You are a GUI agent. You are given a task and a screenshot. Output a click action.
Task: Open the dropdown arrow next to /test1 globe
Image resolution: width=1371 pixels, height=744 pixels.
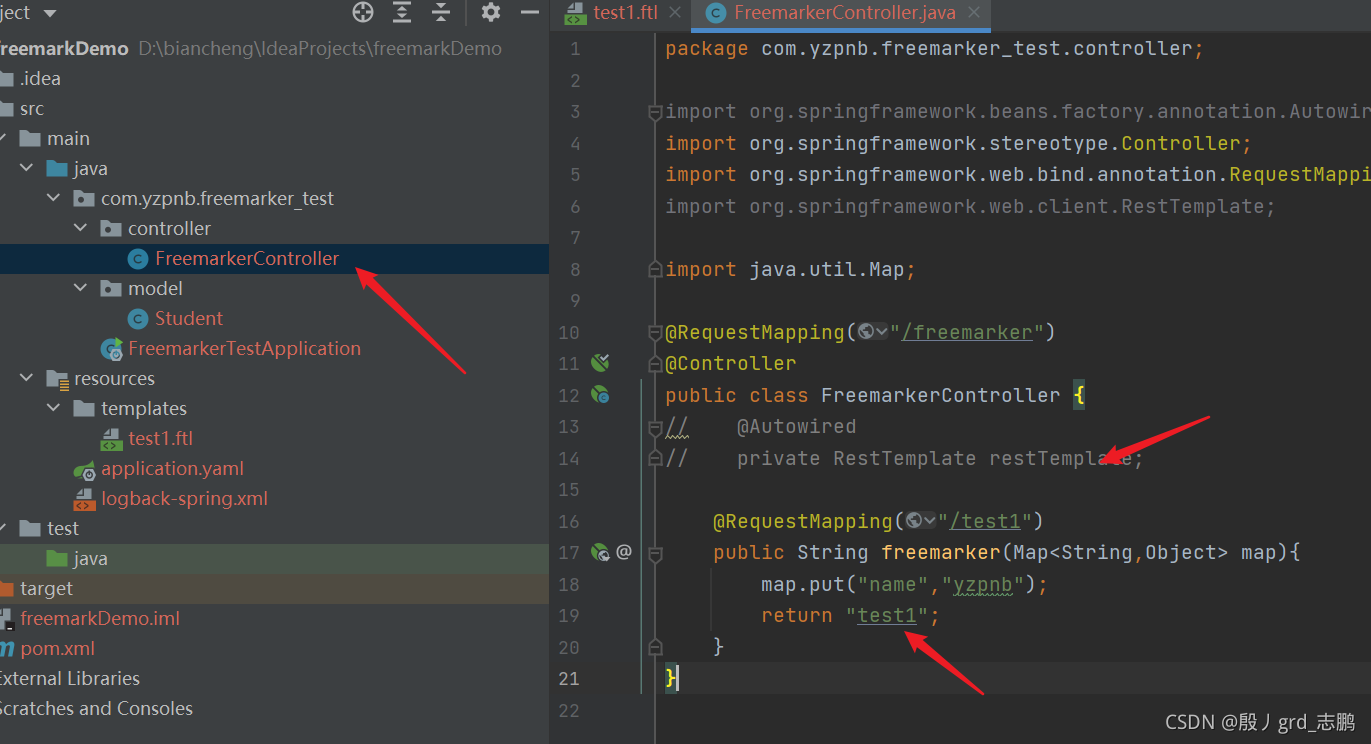click(929, 521)
